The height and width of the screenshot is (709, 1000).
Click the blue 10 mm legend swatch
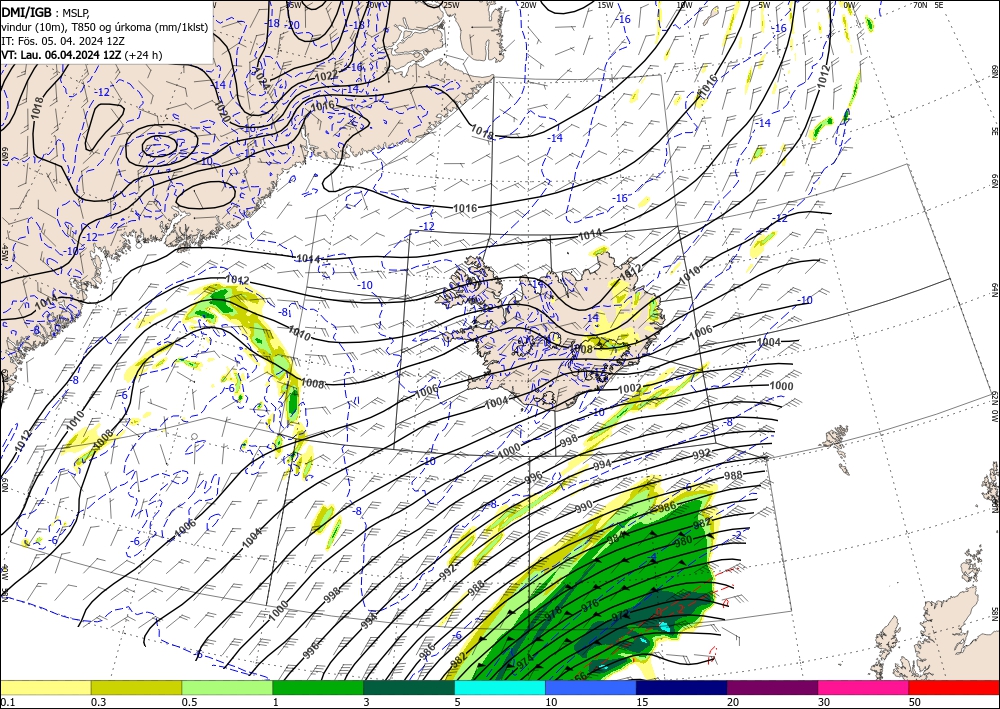tap(591, 687)
